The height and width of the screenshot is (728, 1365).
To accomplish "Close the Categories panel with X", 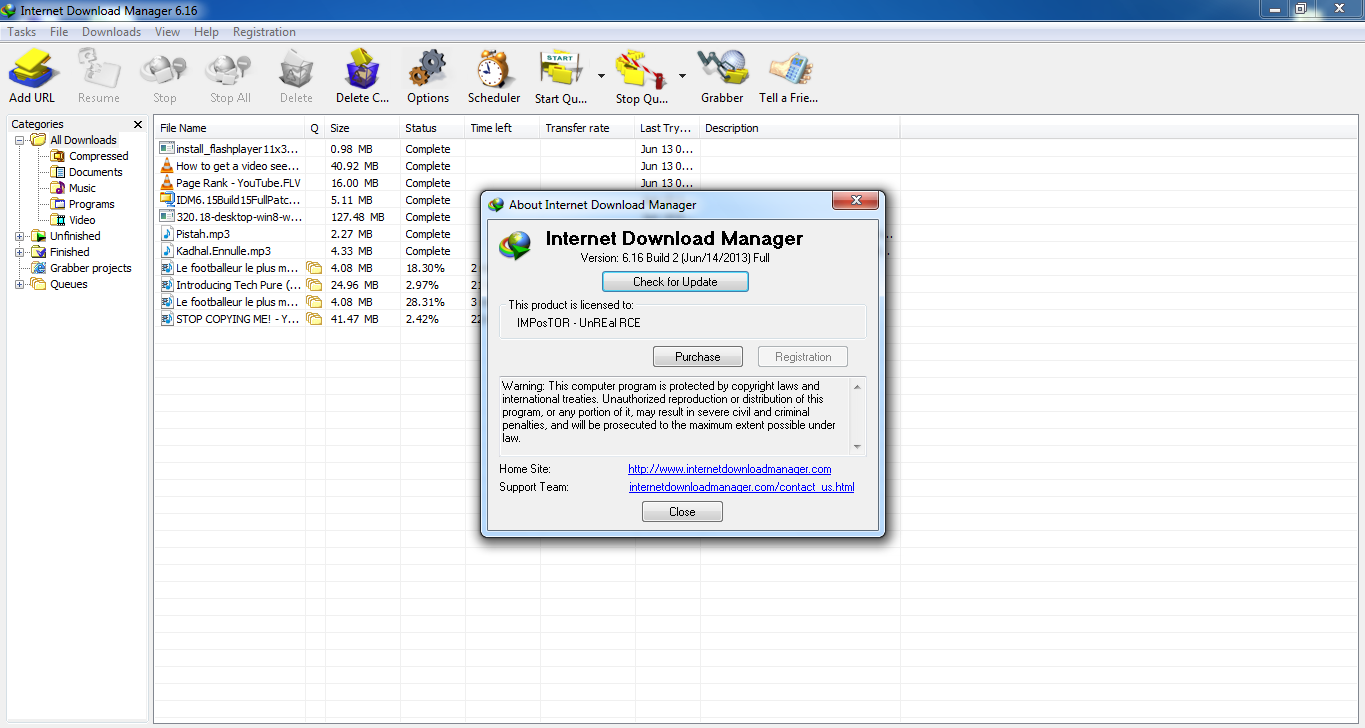I will click(x=138, y=124).
